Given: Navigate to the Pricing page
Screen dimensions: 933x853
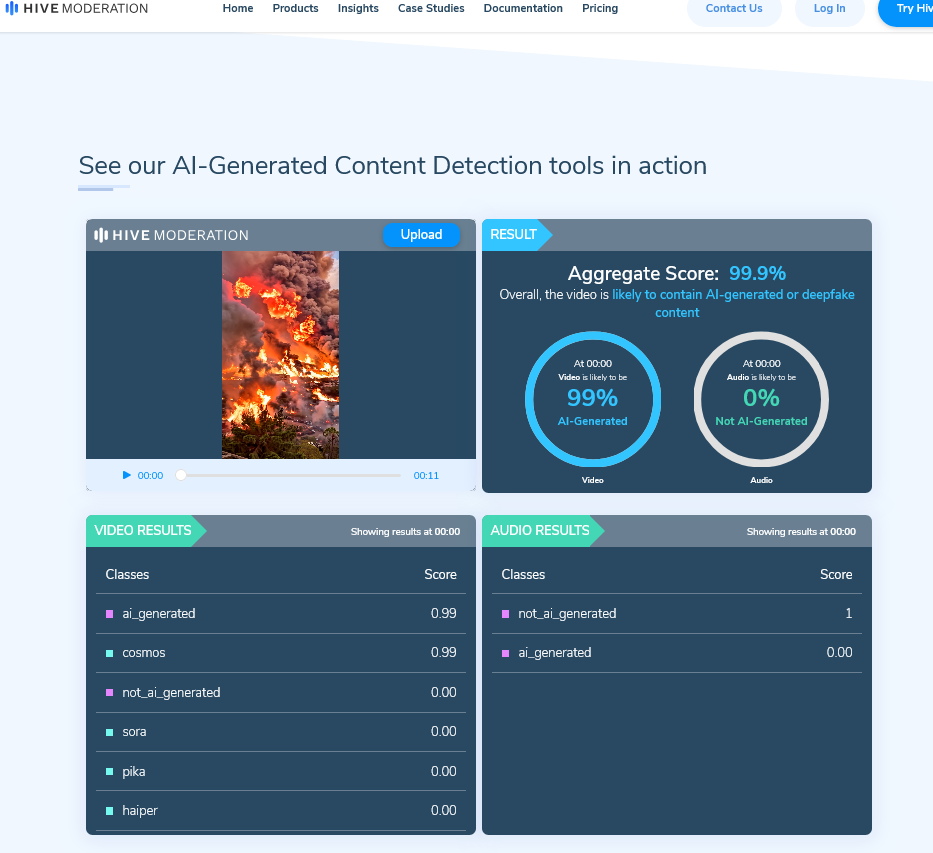Looking at the screenshot, I should coord(600,9).
